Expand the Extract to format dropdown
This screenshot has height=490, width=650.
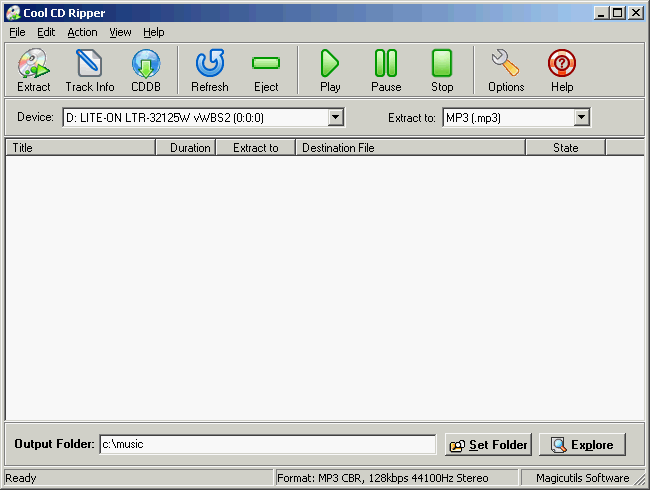pyautogui.click(x=581, y=117)
